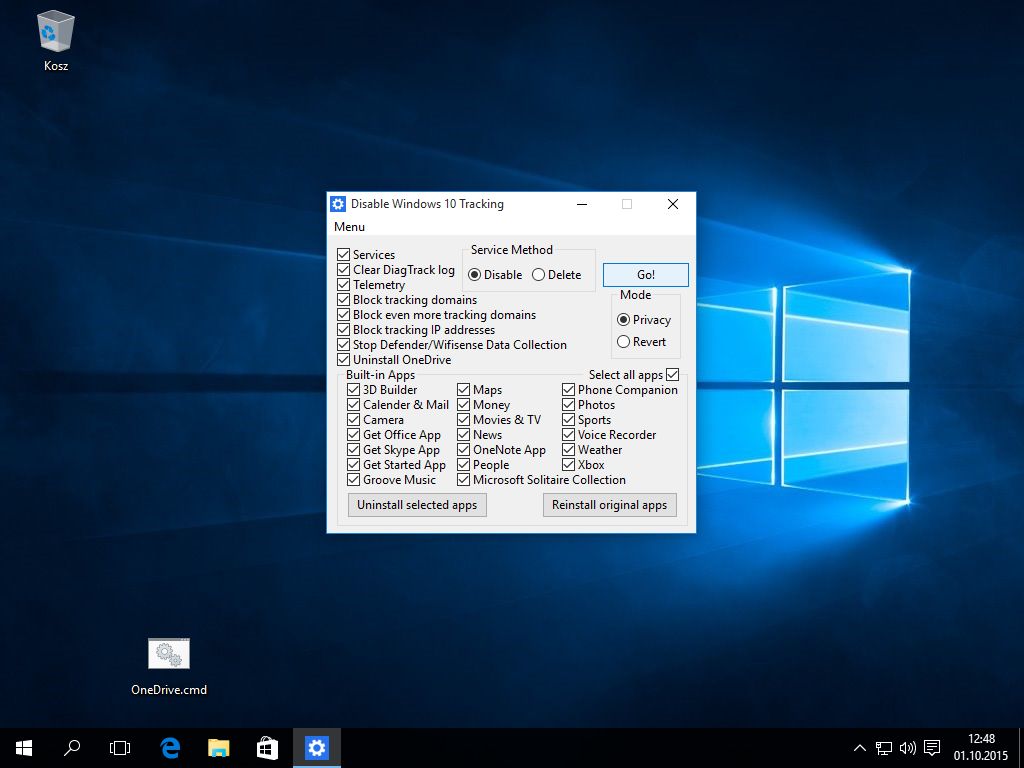Toggle Camera app checkbox
The width and height of the screenshot is (1024, 768).
[353, 419]
